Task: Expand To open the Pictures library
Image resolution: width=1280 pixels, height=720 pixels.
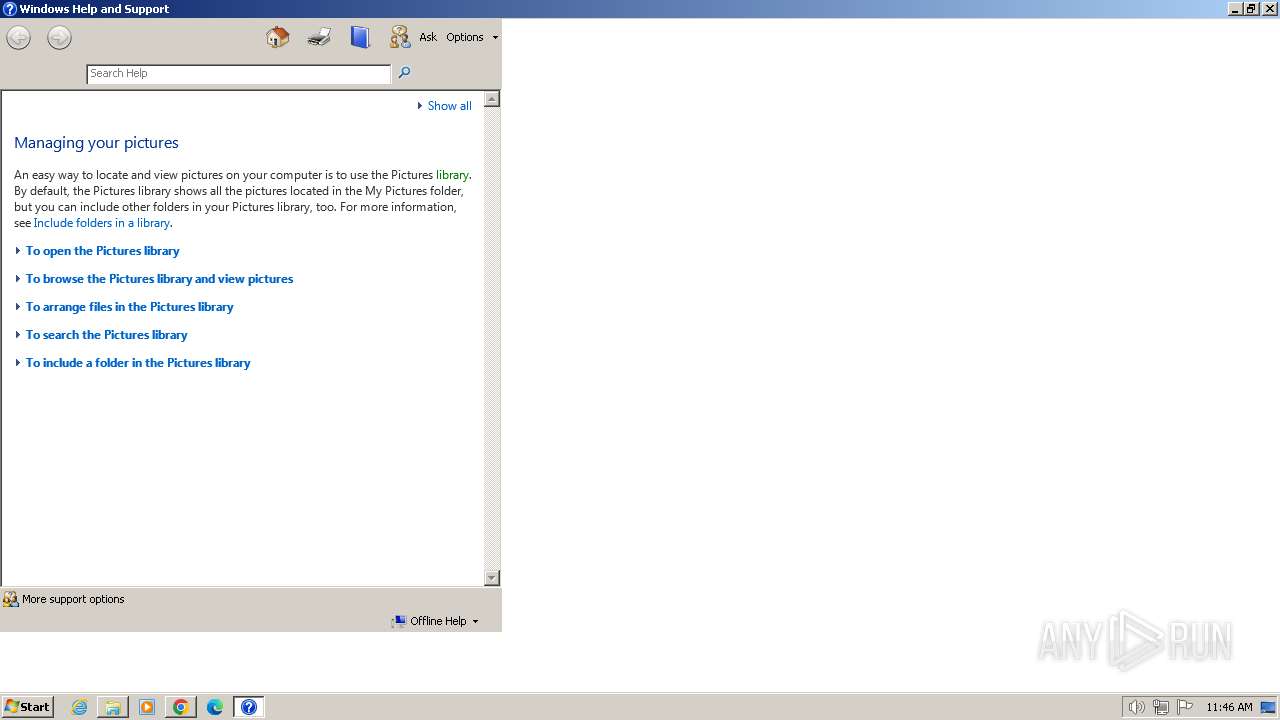Action: coord(102,251)
